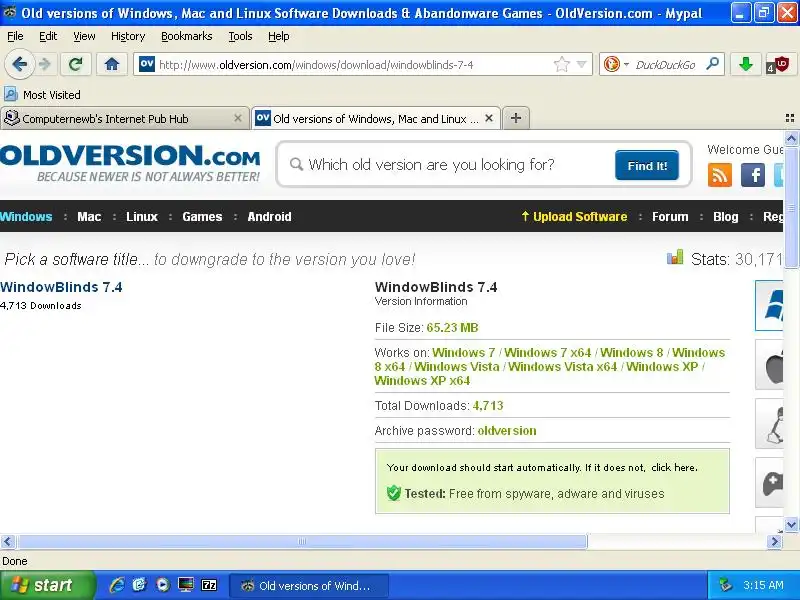Screen dimensions: 800x600
Task: Launch 7-Zip from quick launch
Action: [x=209, y=585]
